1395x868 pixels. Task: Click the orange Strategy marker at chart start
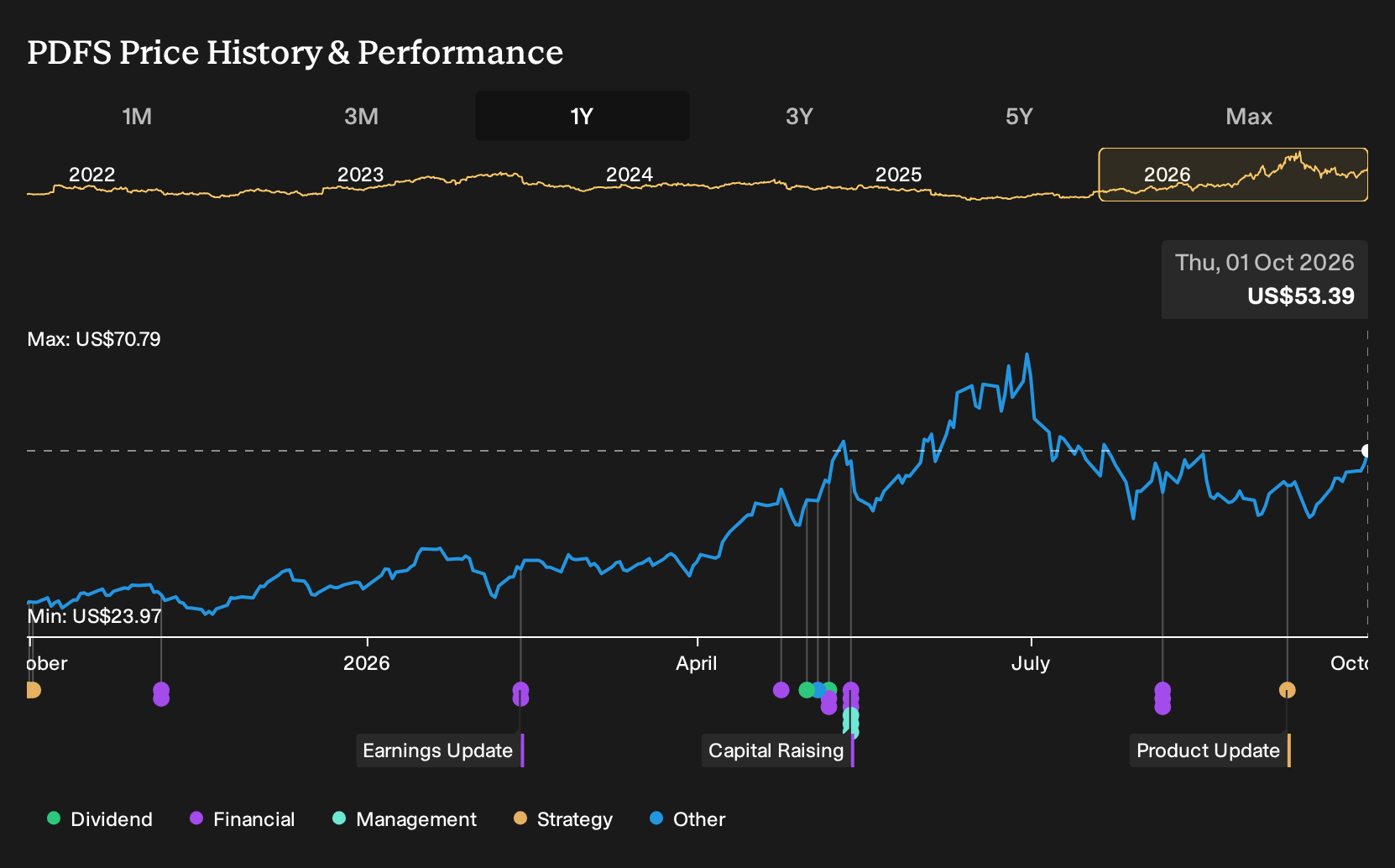(x=32, y=690)
